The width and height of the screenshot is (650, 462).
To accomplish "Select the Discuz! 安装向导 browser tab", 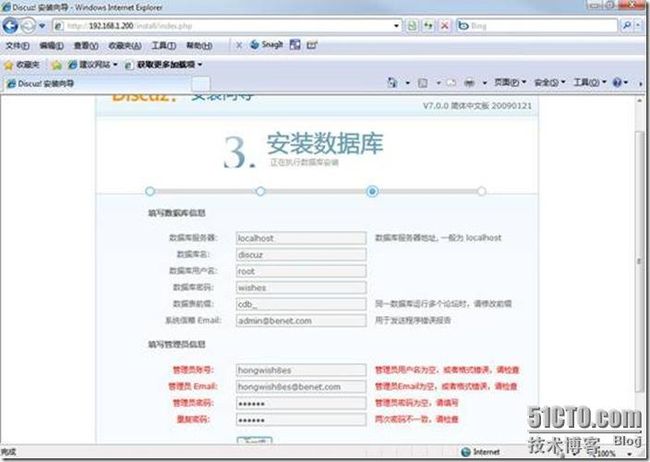I will [x=97, y=83].
